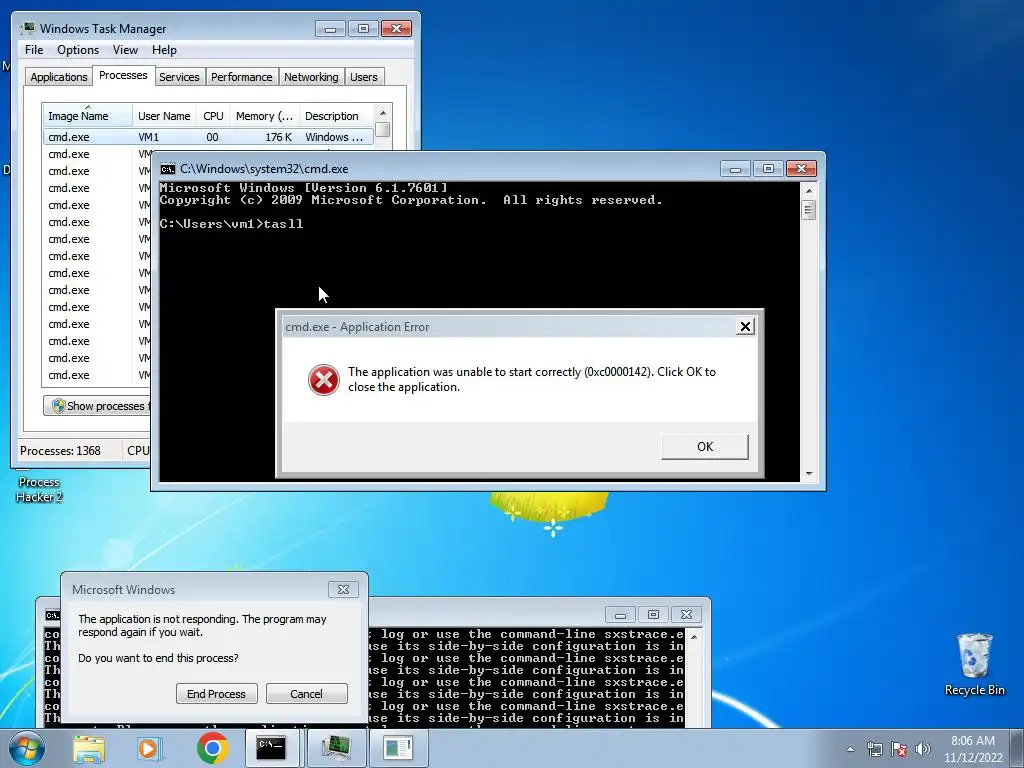
Task: Click the cmd taskbar button
Action: pos(271,748)
